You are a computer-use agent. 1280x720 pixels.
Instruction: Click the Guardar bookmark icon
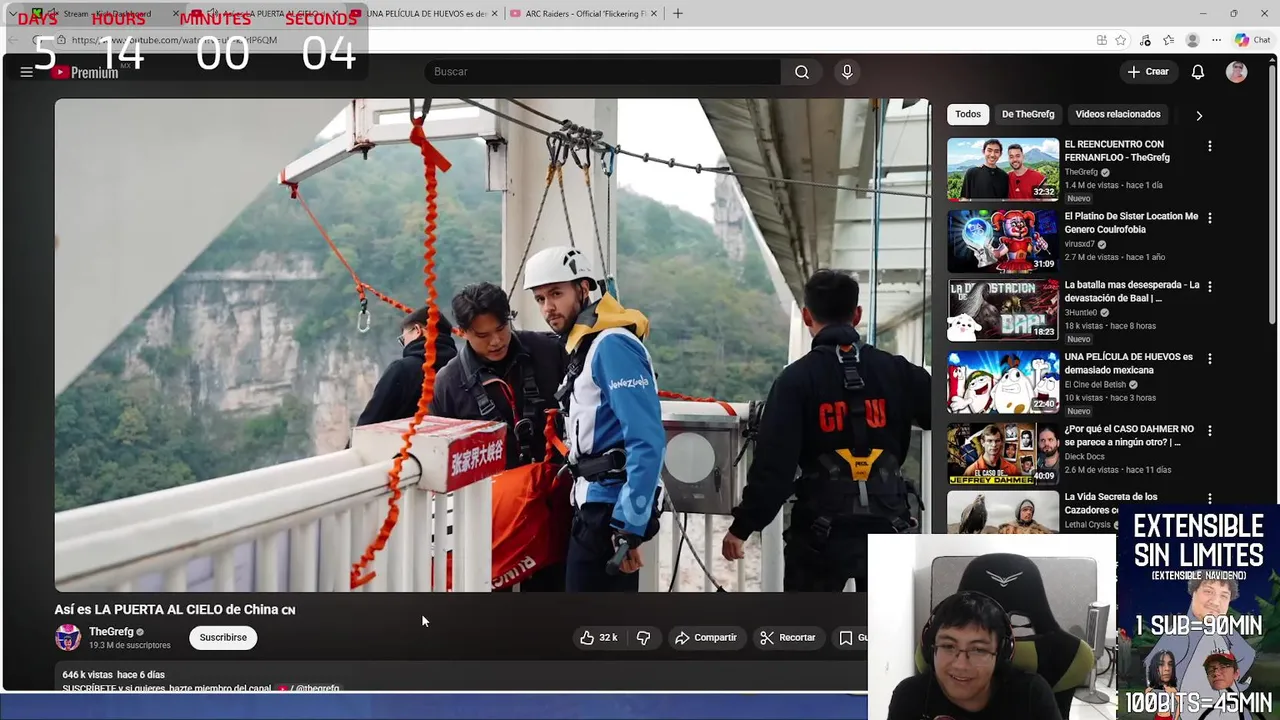[x=846, y=637]
